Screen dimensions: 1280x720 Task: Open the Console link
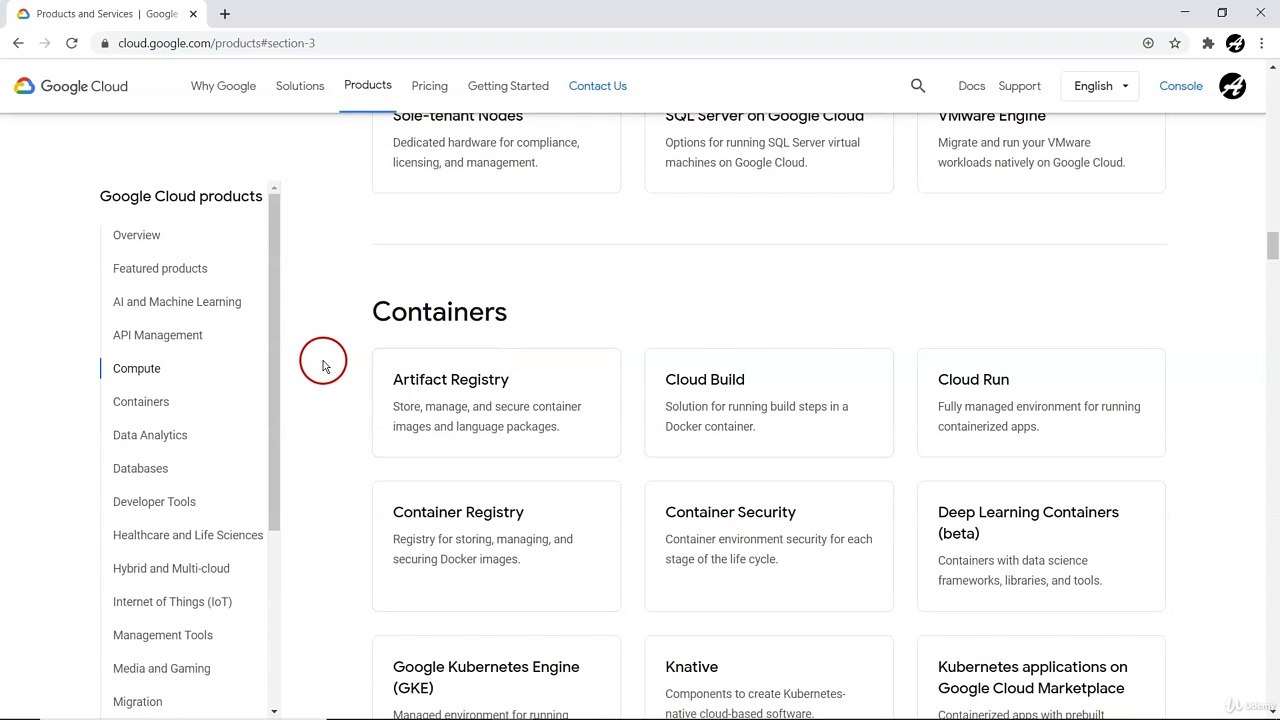(1181, 86)
